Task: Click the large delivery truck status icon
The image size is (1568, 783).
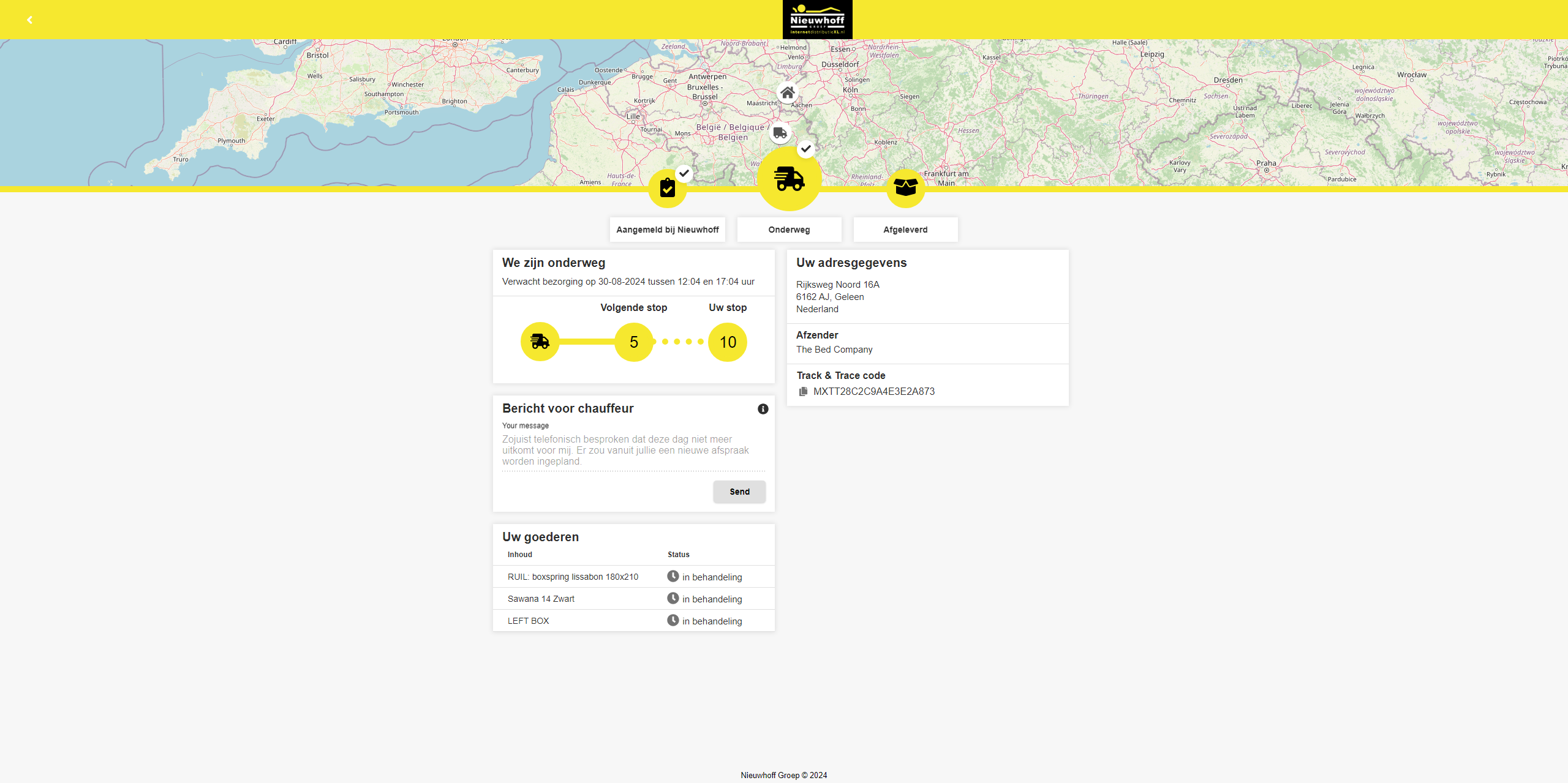Action: [790, 179]
